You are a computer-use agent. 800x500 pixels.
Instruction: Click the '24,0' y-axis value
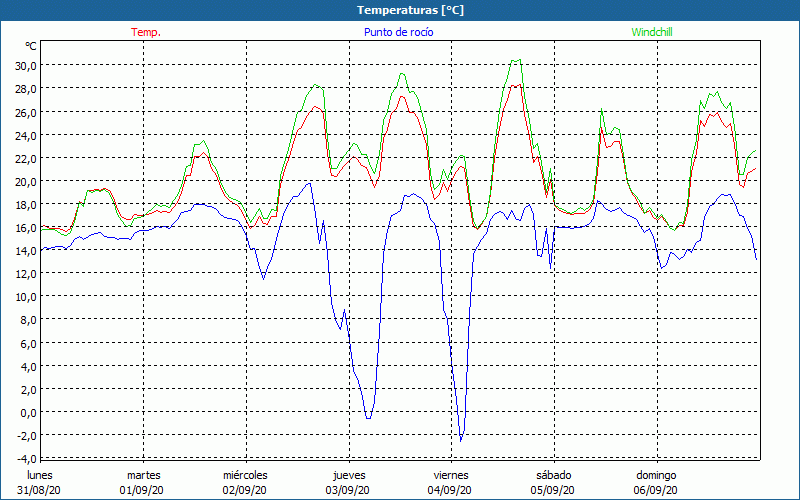click(26, 135)
